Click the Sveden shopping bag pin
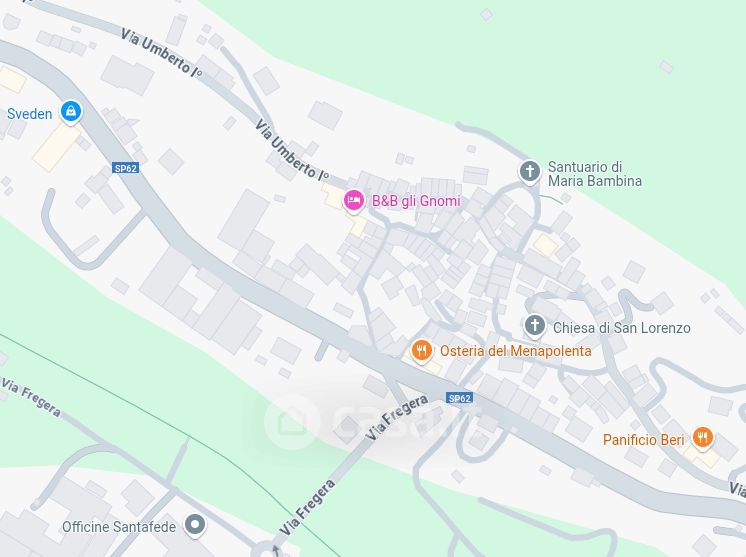 71,112
